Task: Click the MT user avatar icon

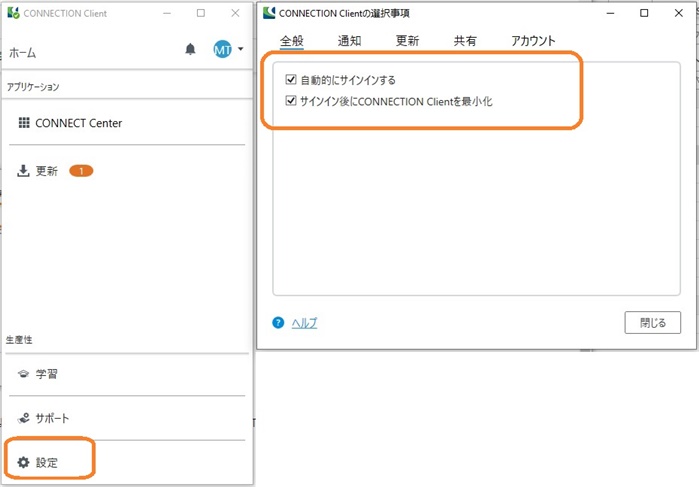Action: pos(222,49)
